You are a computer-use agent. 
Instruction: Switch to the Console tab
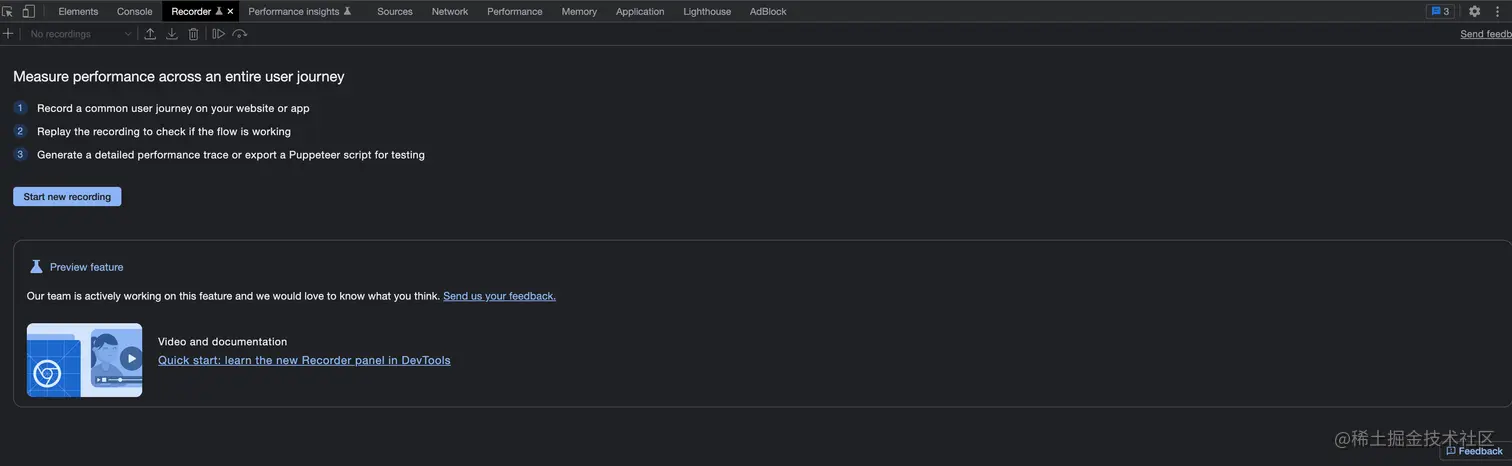[135, 12]
